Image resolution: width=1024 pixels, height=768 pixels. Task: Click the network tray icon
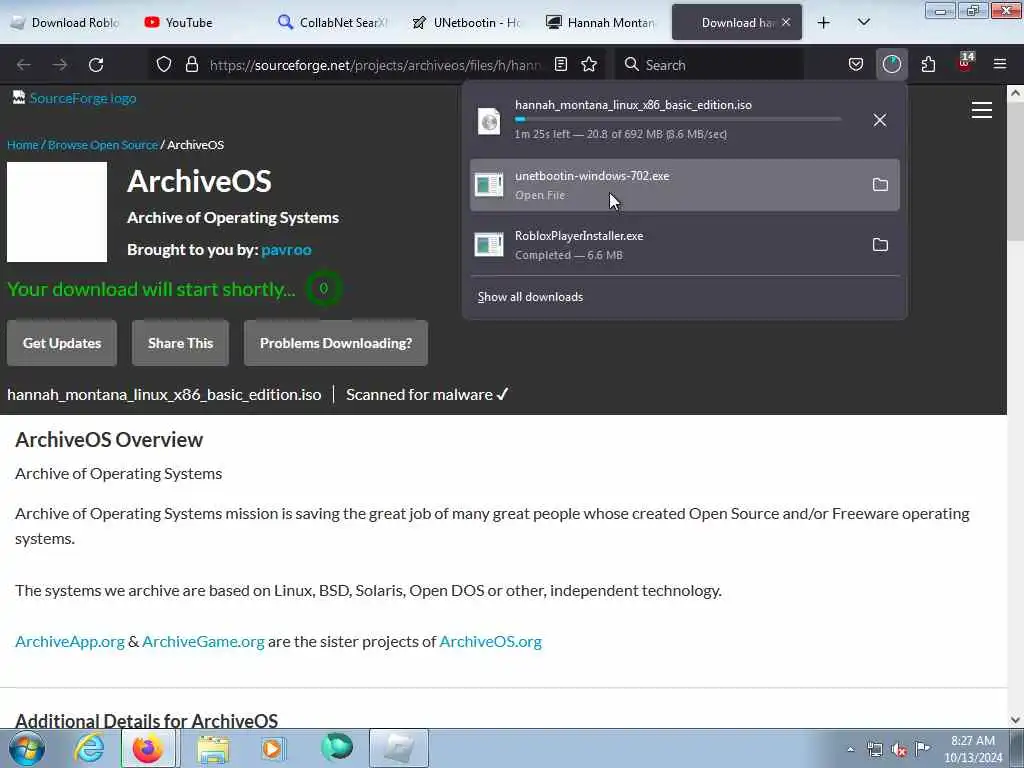click(875, 749)
